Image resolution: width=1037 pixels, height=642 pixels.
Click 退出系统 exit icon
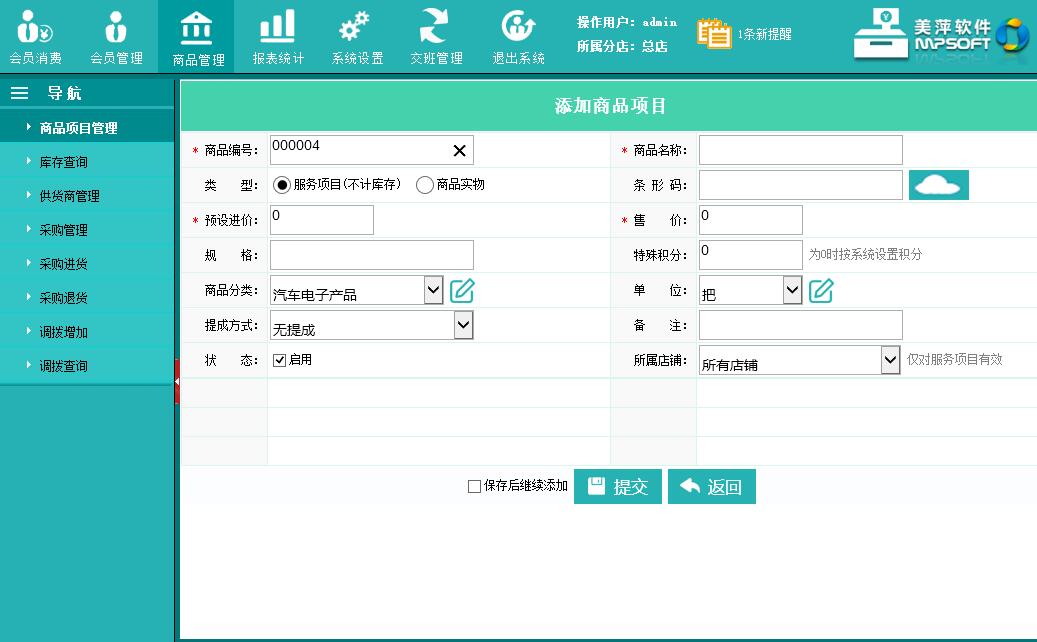pos(518,27)
